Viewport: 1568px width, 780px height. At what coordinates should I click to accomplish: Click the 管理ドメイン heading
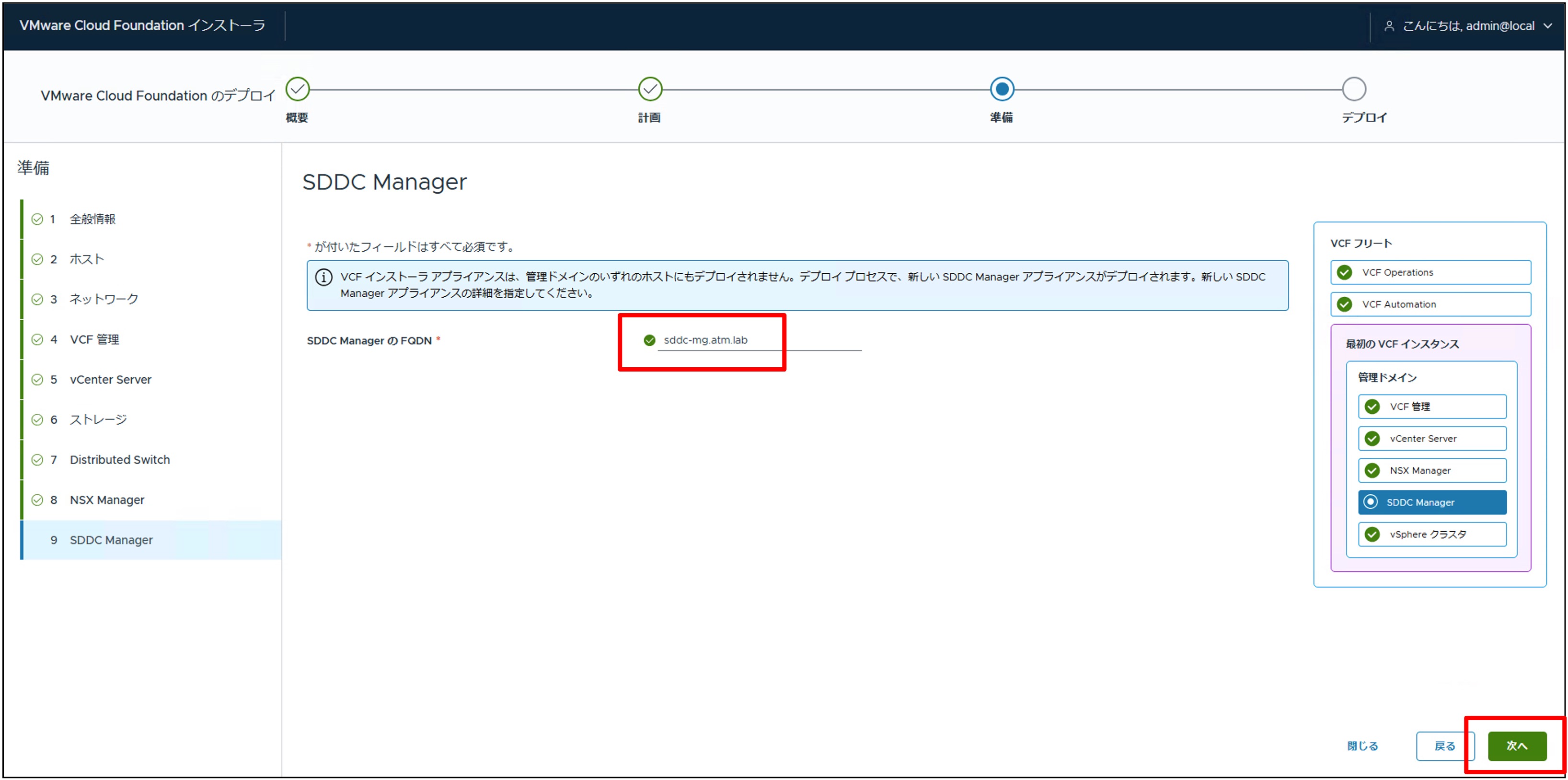tap(1387, 377)
